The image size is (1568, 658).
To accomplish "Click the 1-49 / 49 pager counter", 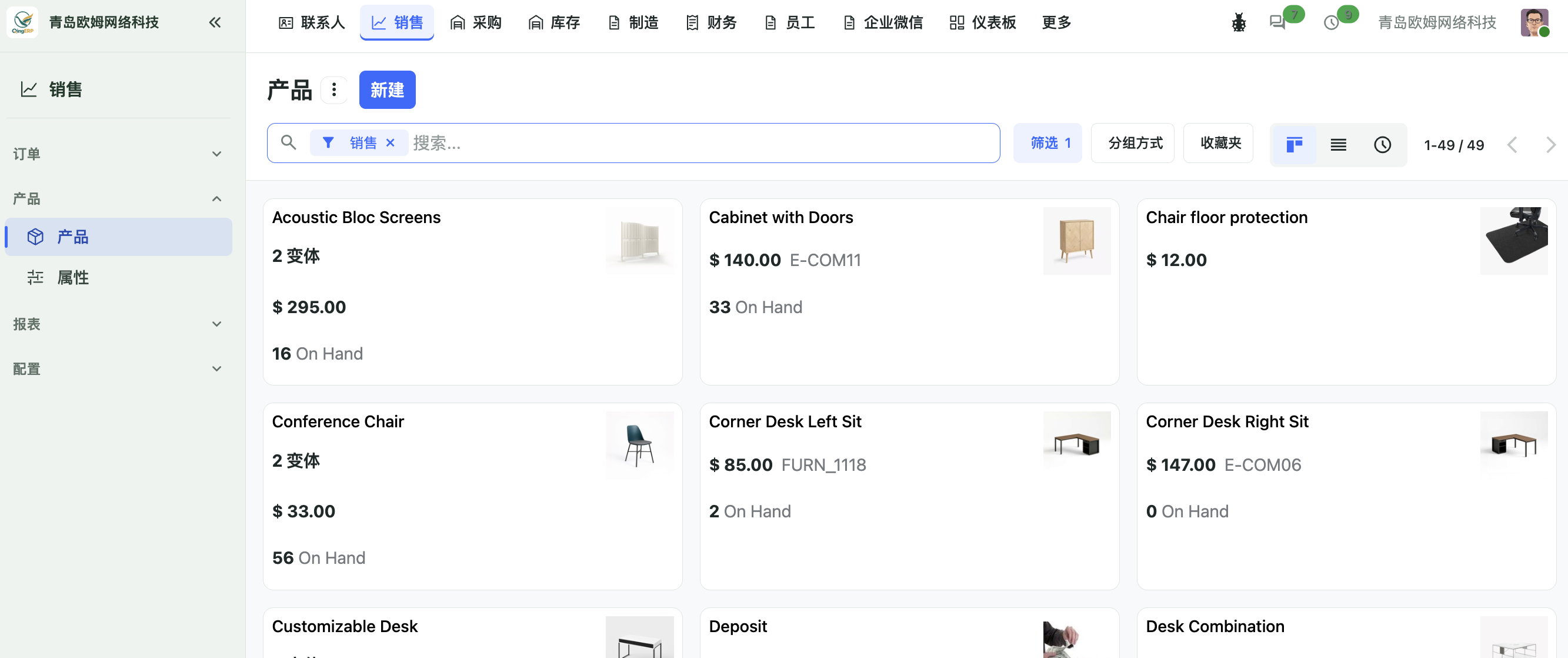I will (x=1453, y=145).
